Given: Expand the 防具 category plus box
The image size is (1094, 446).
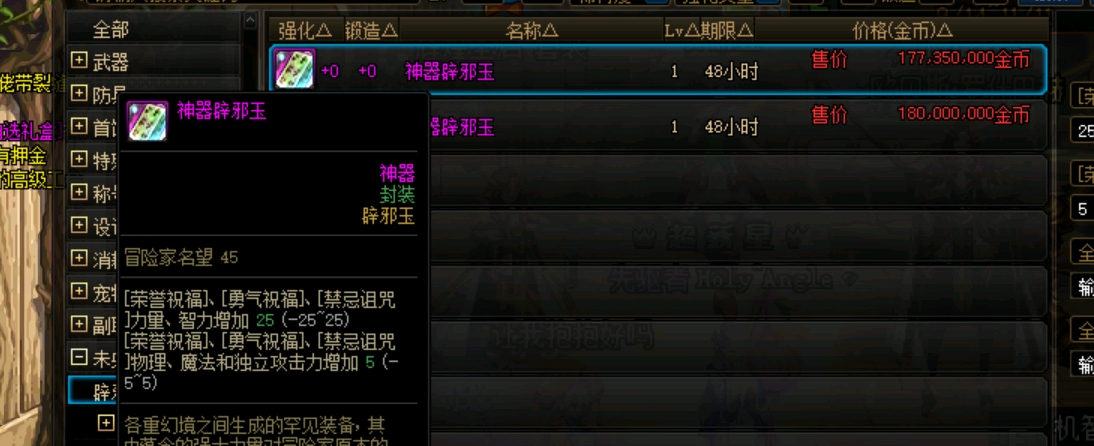Looking at the screenshot, I should pyautogui.click(x=80, y=94).
